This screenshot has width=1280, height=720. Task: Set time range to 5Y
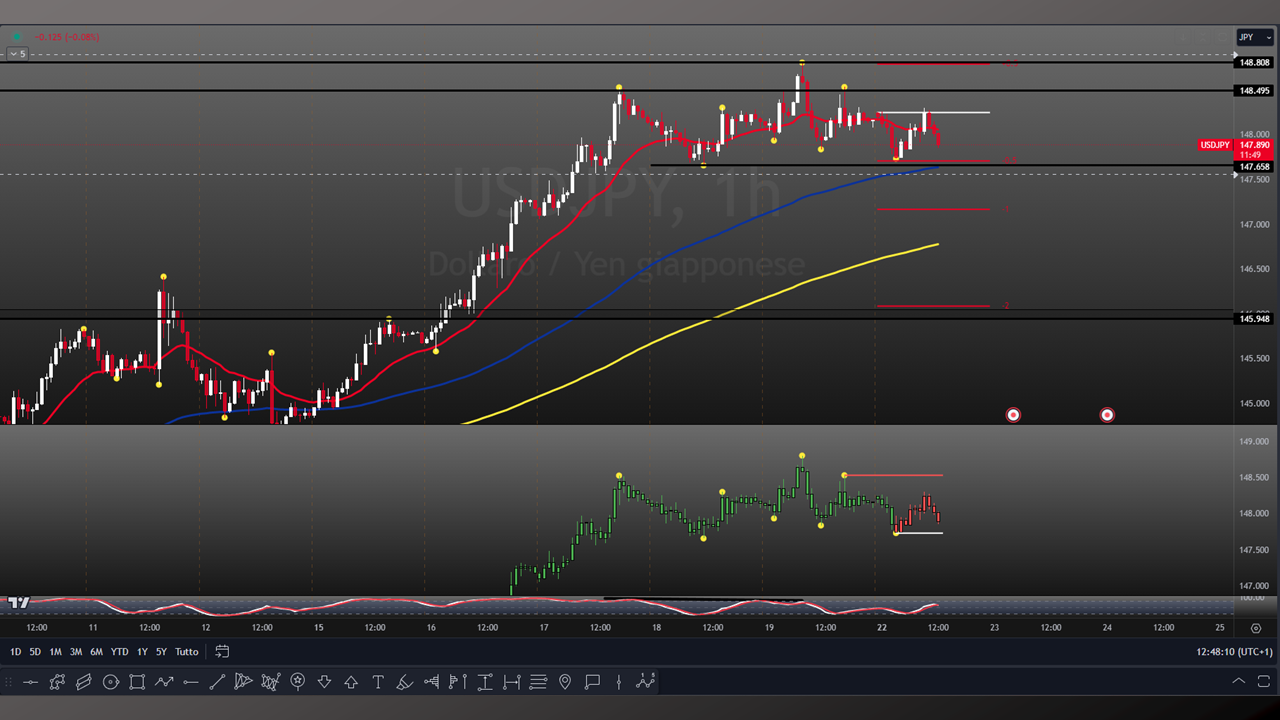point(161,652)
